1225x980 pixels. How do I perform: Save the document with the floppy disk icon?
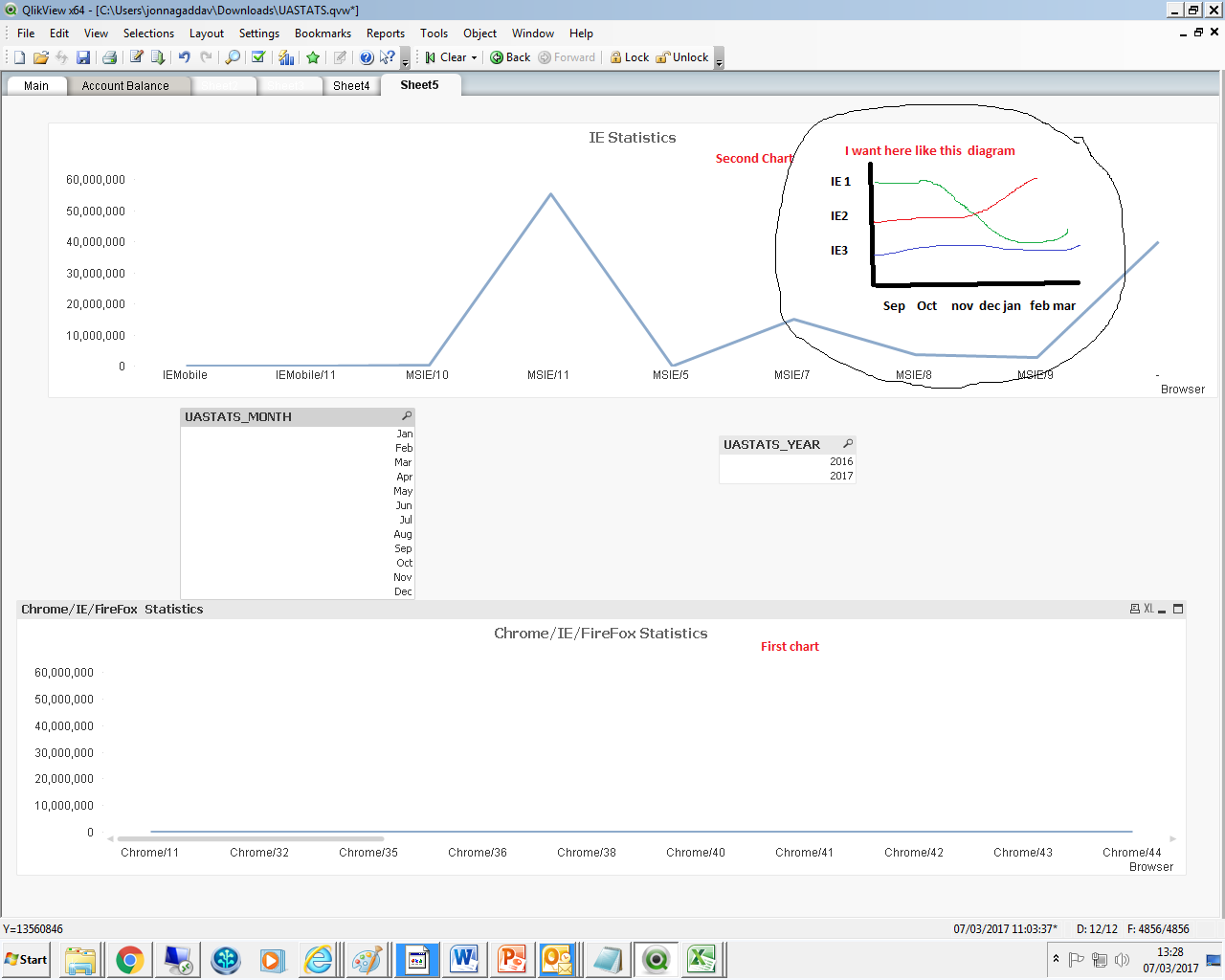tap(83, 57)
